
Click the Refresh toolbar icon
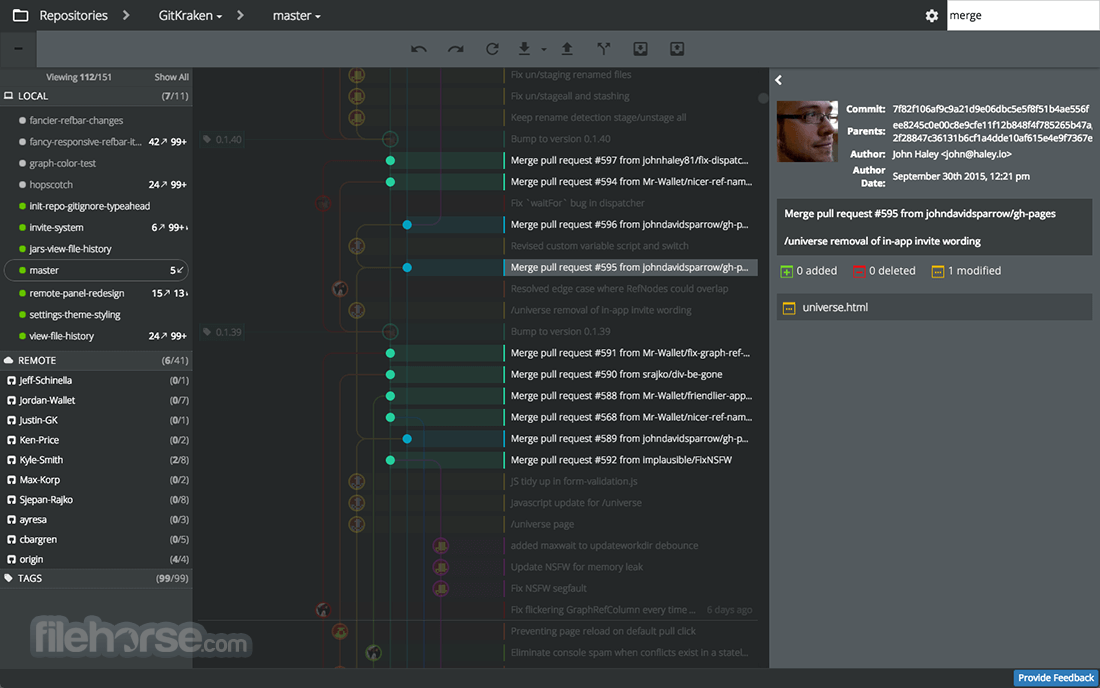[x=492, y=49]
